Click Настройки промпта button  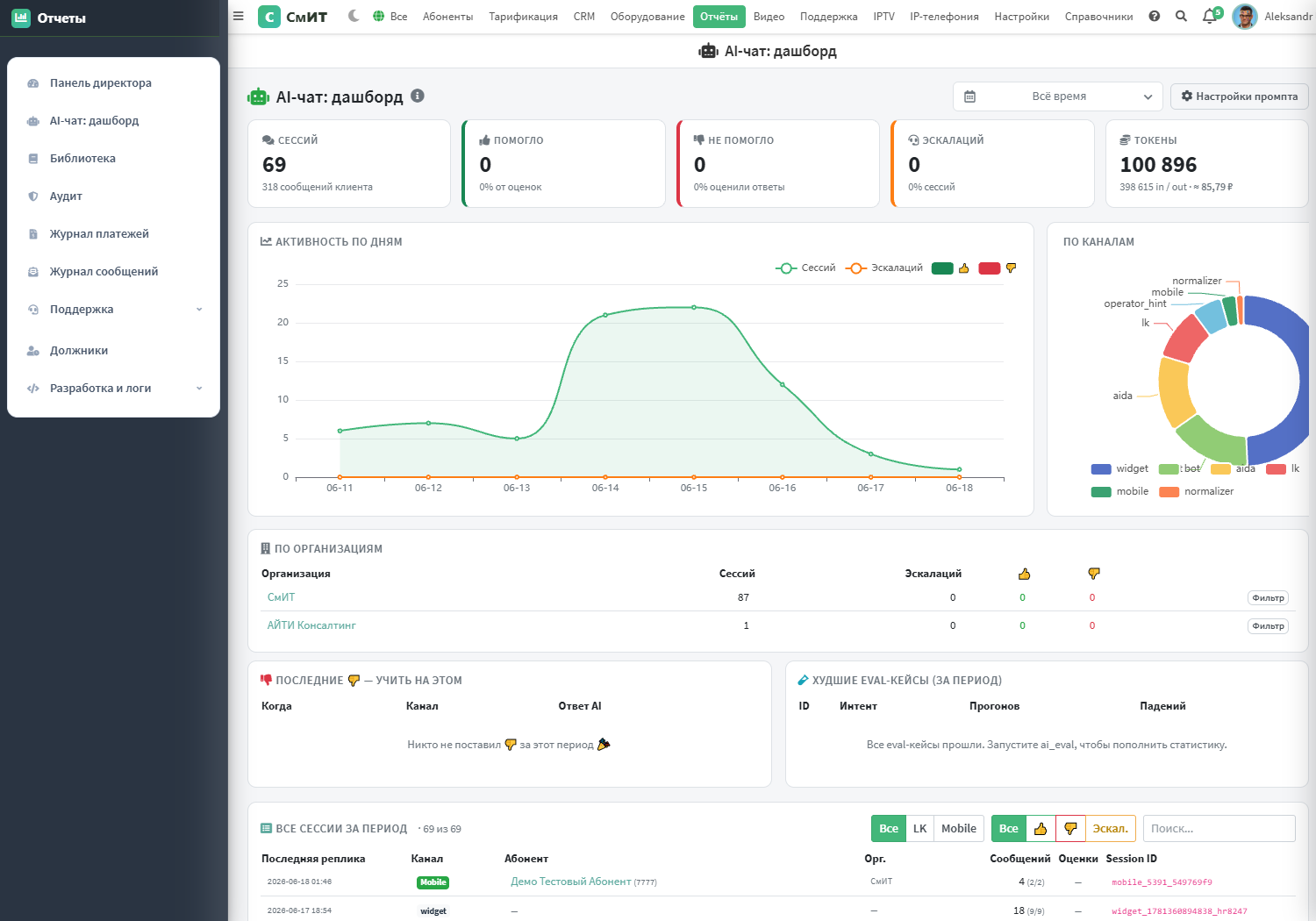pos(1239,96)
